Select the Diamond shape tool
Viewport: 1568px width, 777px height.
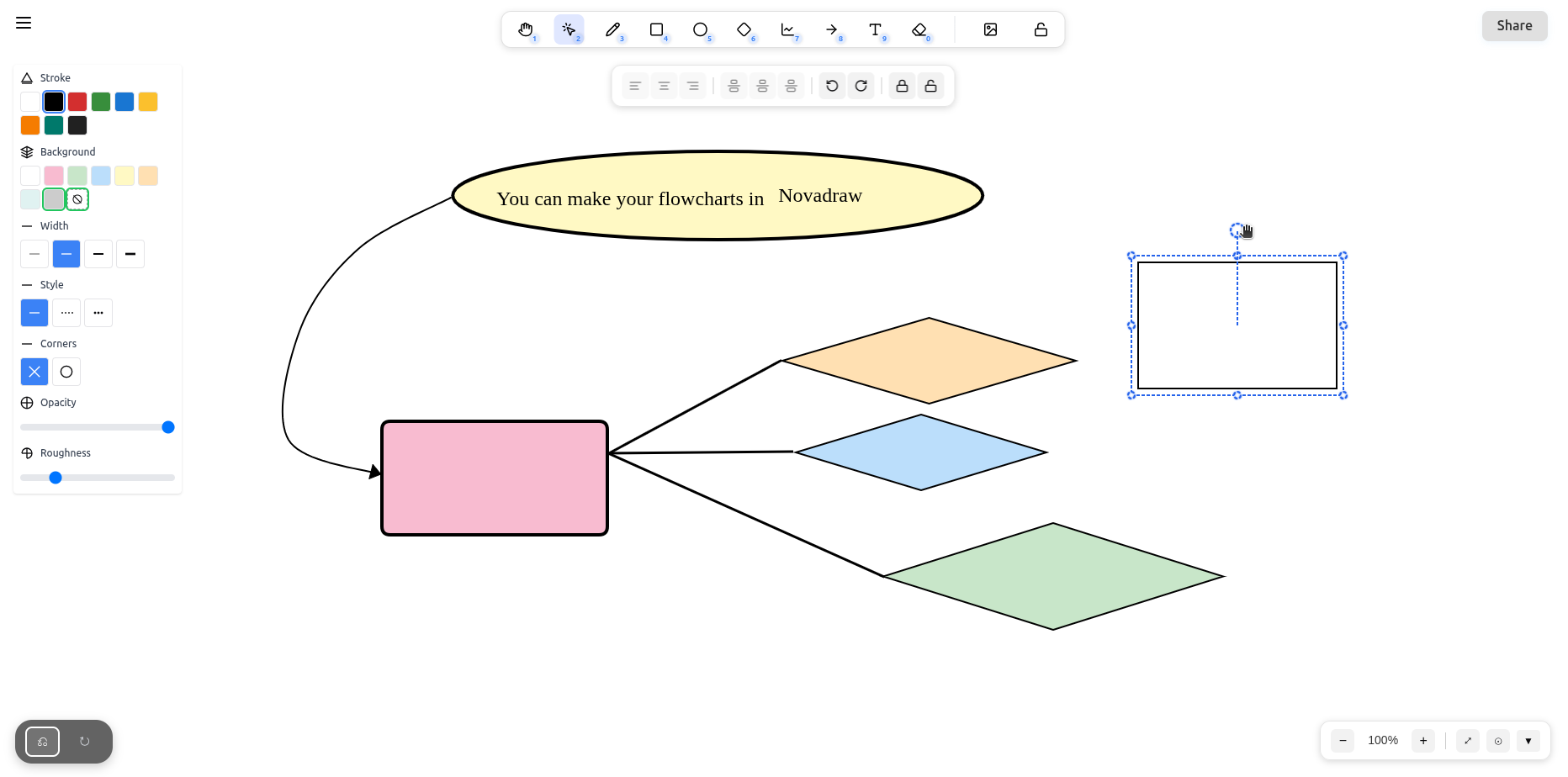pos(744,29)
